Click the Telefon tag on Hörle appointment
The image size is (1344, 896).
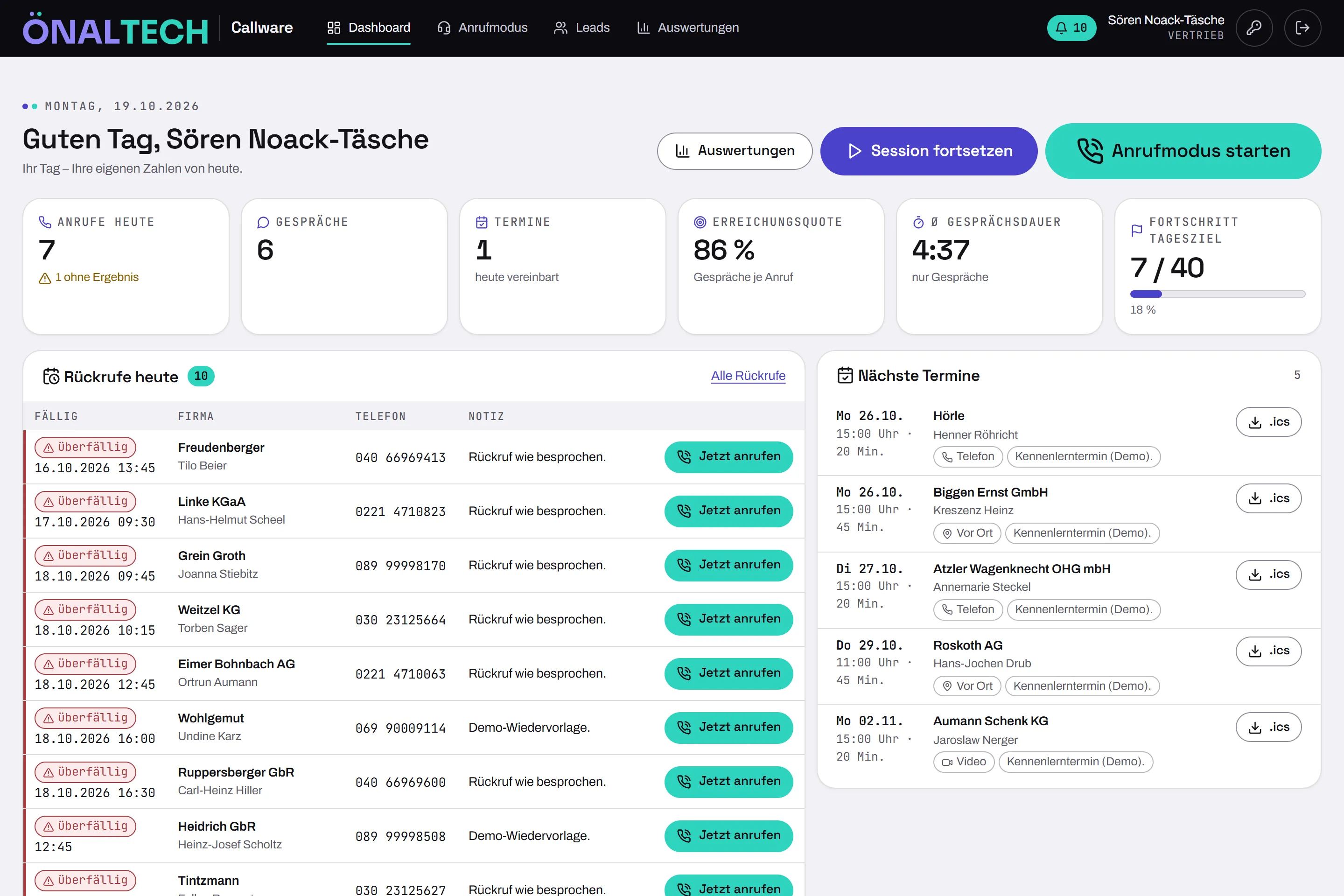pyautogui.click(x=968, y=456)
